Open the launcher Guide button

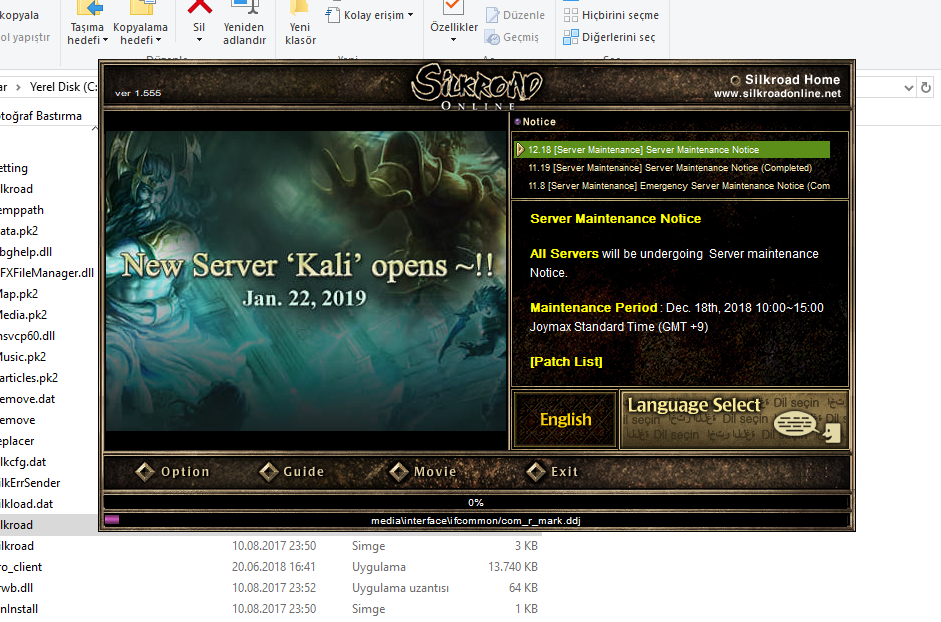coord(292,472)
